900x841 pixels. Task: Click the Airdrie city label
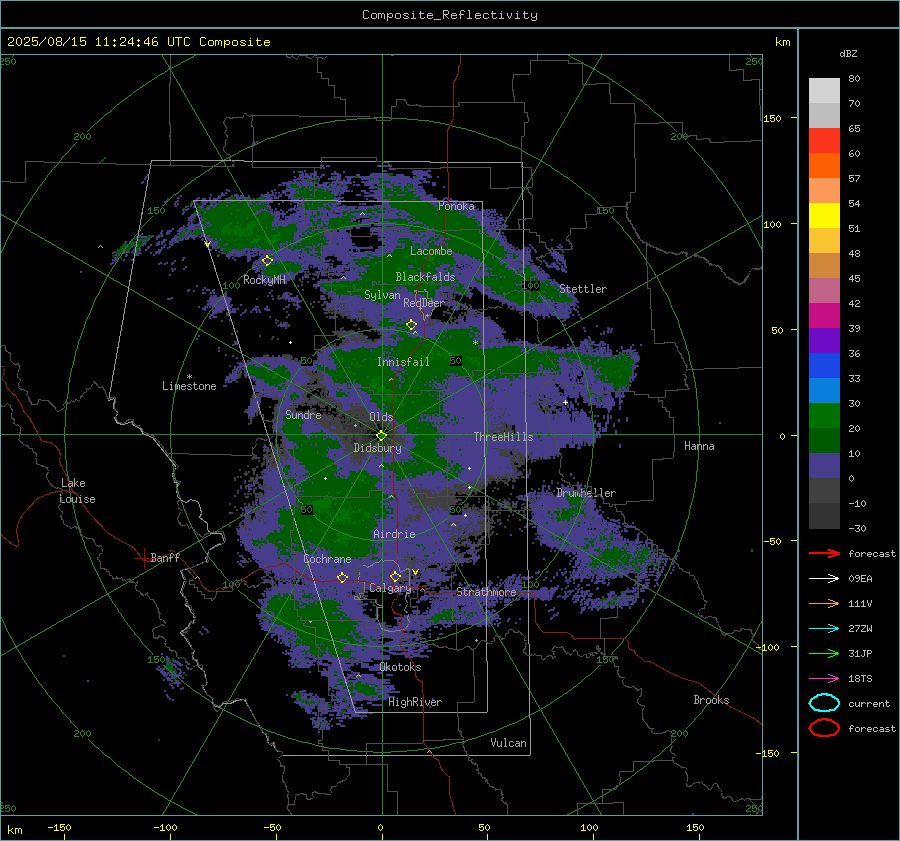pyautogui.click(x=394, y=534)
